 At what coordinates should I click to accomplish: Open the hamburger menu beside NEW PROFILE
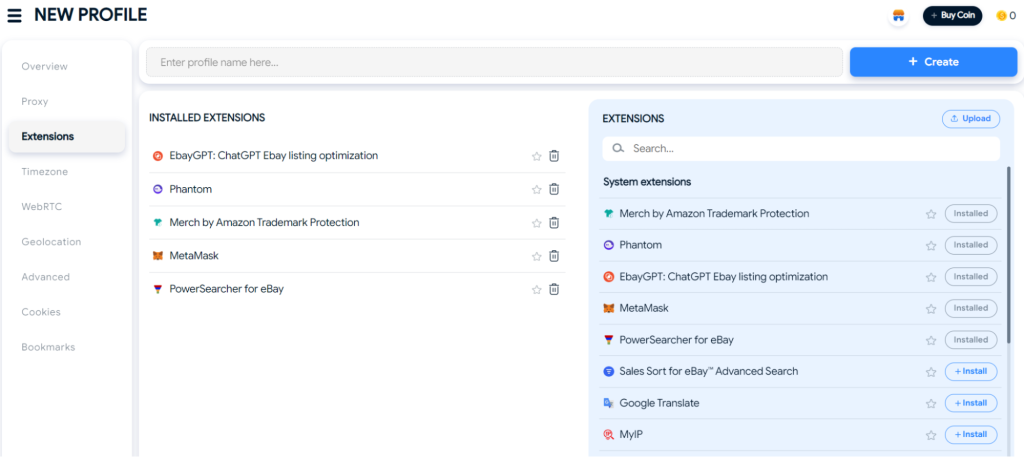(x=14, y=15)
